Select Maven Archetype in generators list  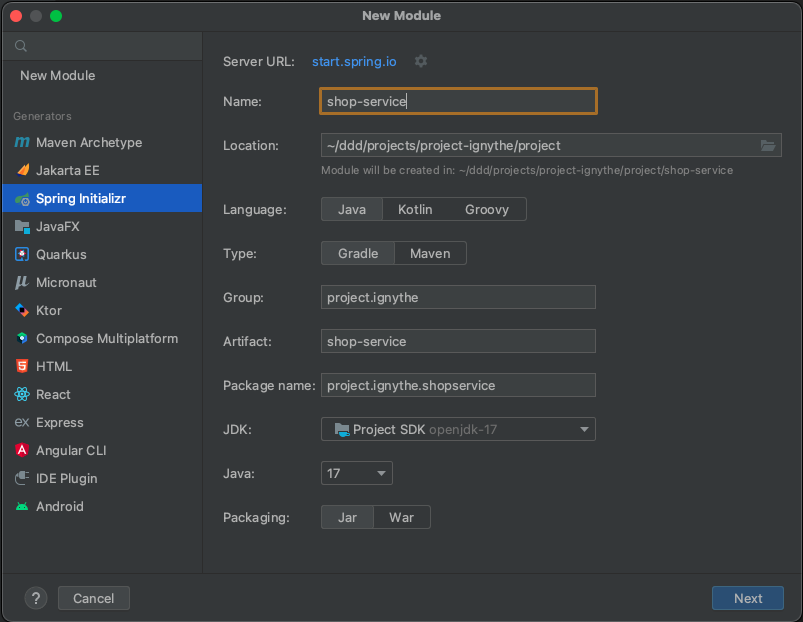[102, 142]
